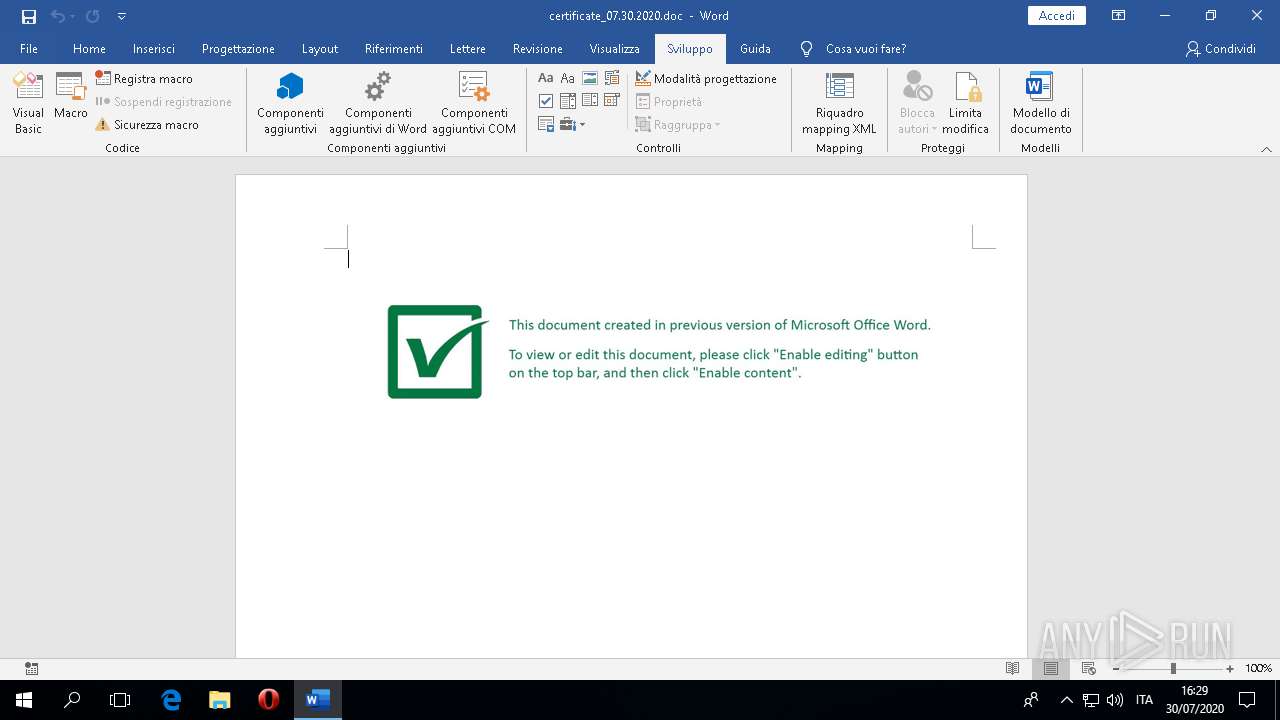Viewport: 1280px width, 720px height.
Task: Switch to Revisione tab
Action: point(538,49)
